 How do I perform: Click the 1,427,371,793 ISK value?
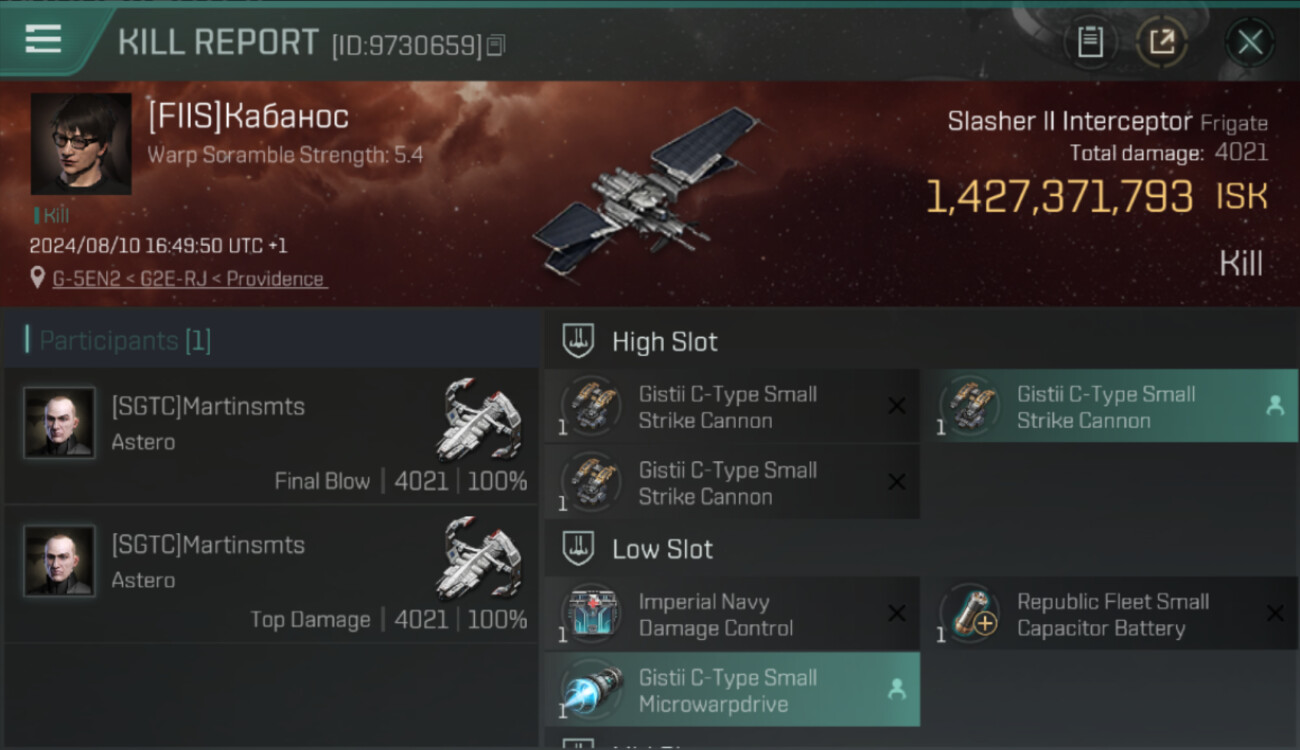[x=1096, y=197]
